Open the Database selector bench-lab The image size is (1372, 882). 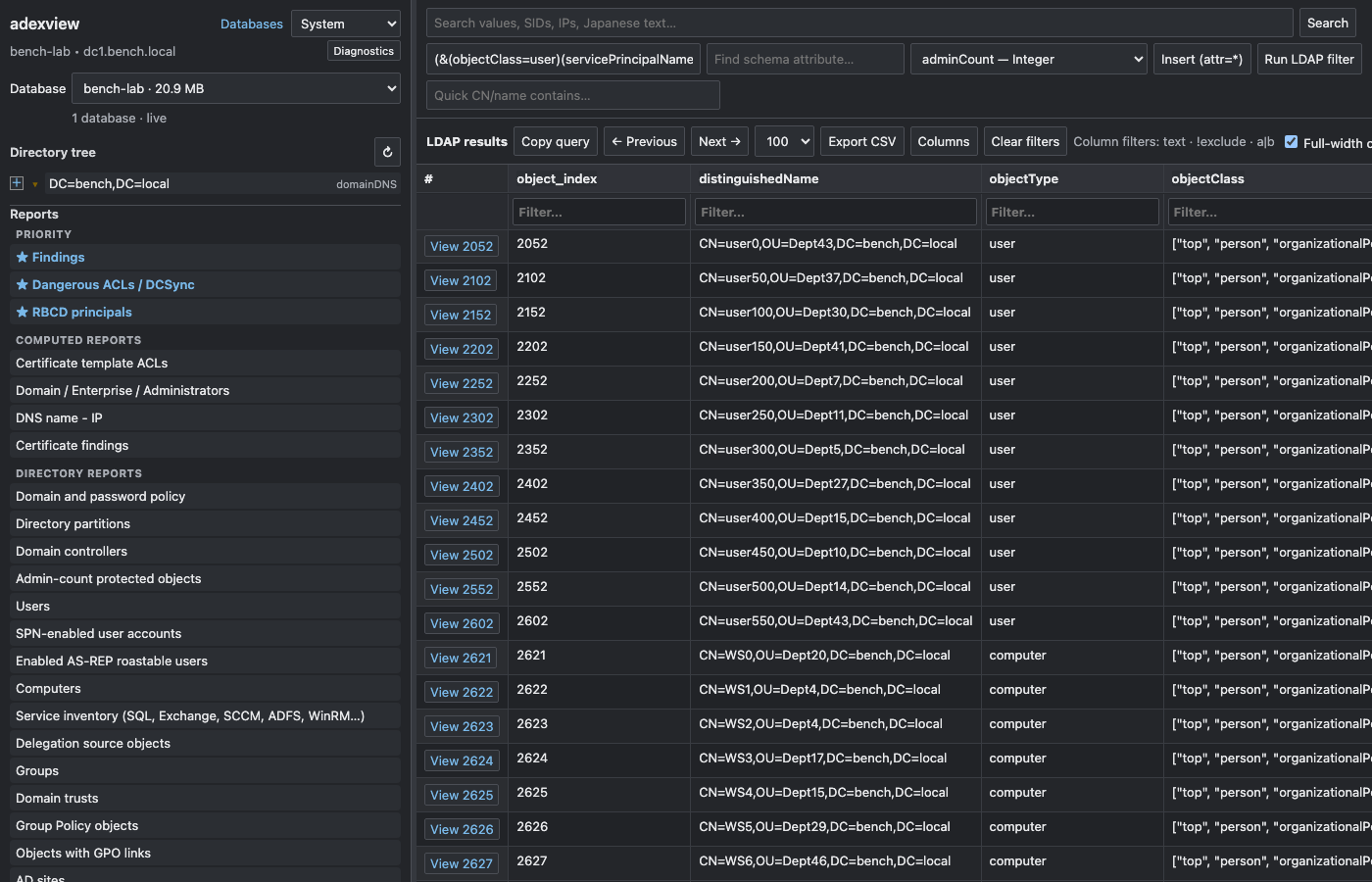tap(236, 88)
